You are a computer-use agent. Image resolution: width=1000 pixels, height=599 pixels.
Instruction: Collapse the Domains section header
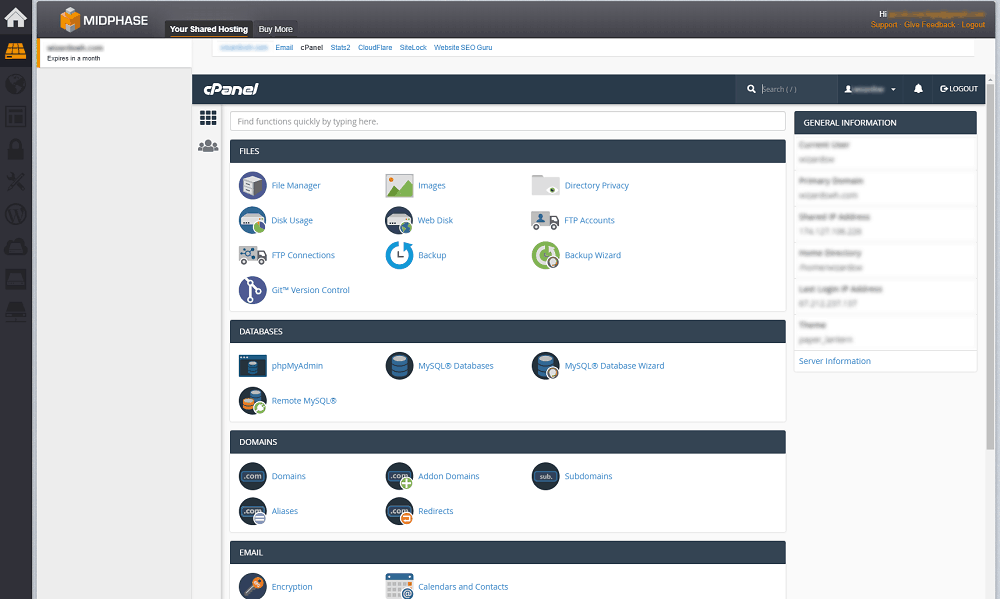pyautogui.click(x=508, y=442)
